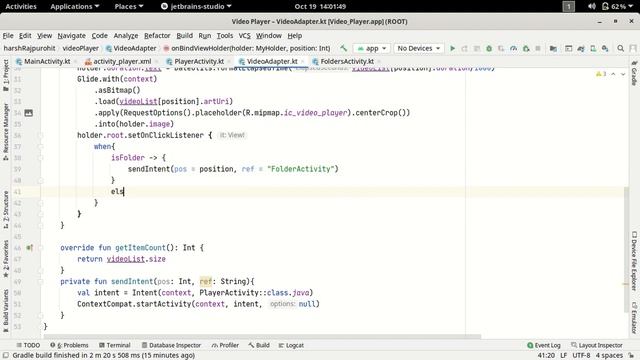Click the Stop square icon in toolbar
The width and height of the screenshot is (640, 360).
tap(538, 48)
